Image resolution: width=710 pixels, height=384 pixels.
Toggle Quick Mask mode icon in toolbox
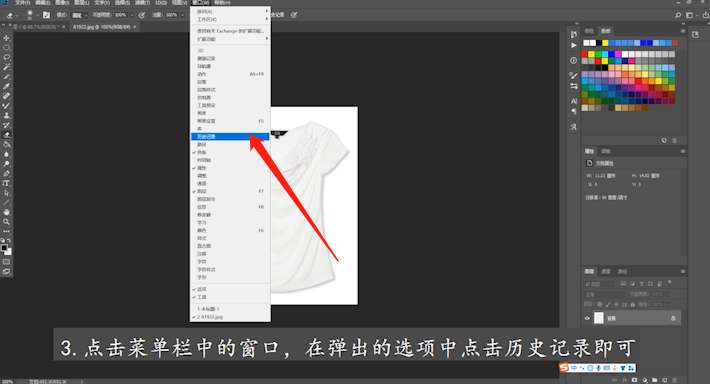[6, 262]
